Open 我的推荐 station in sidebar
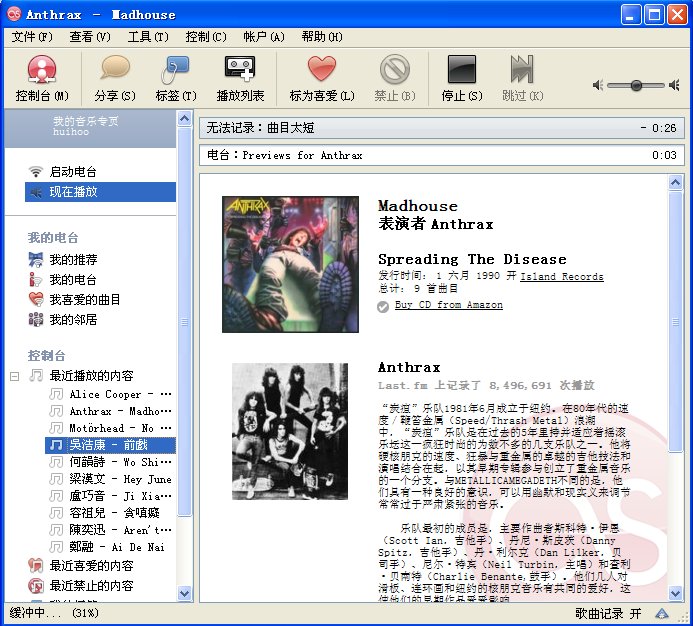 73,260
